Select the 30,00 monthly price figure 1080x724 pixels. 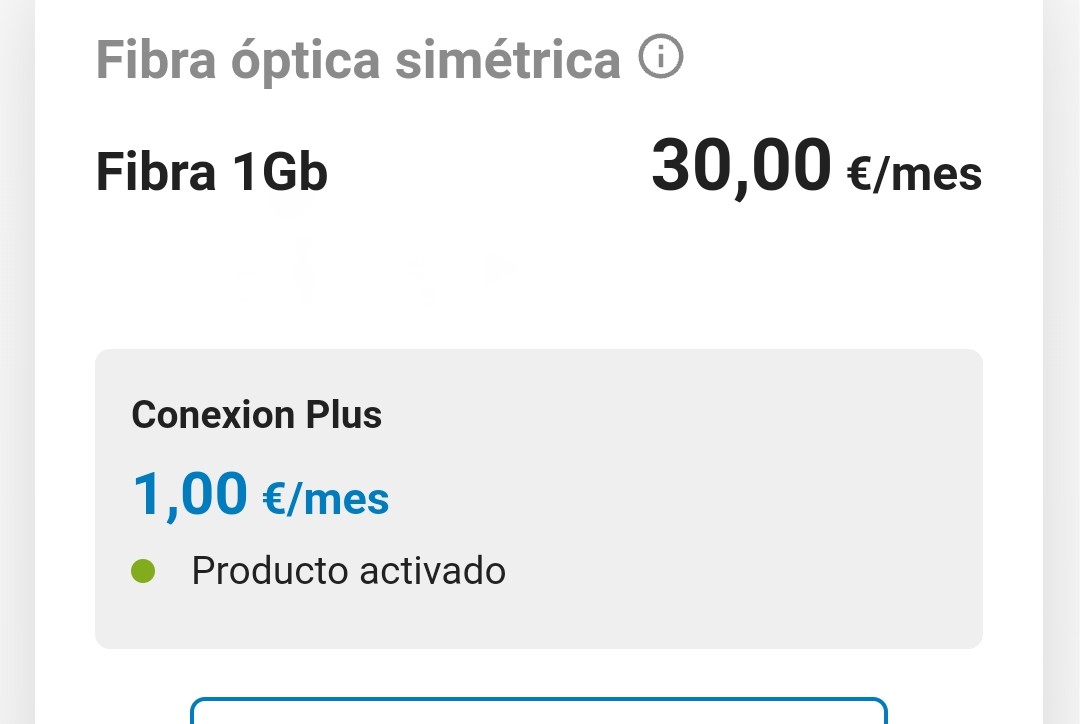741,166
